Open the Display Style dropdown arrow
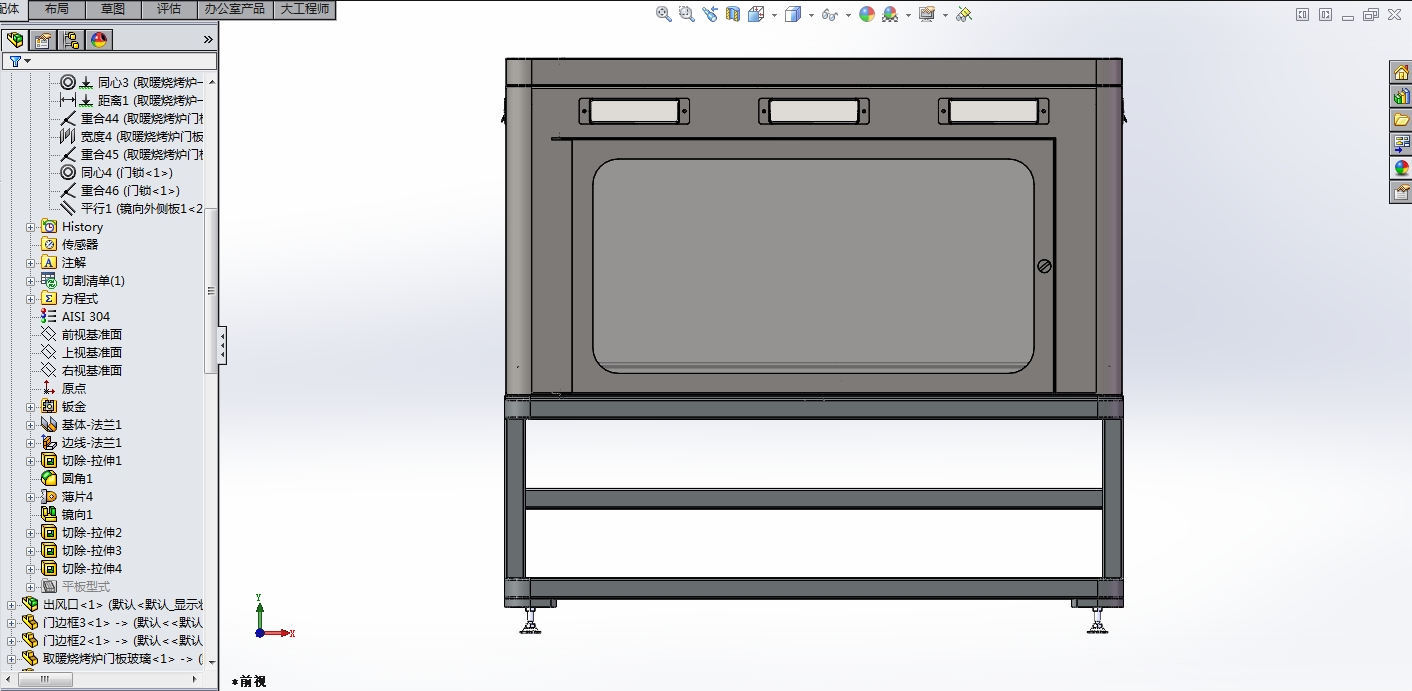1412x691 pixels. point(811,15)
